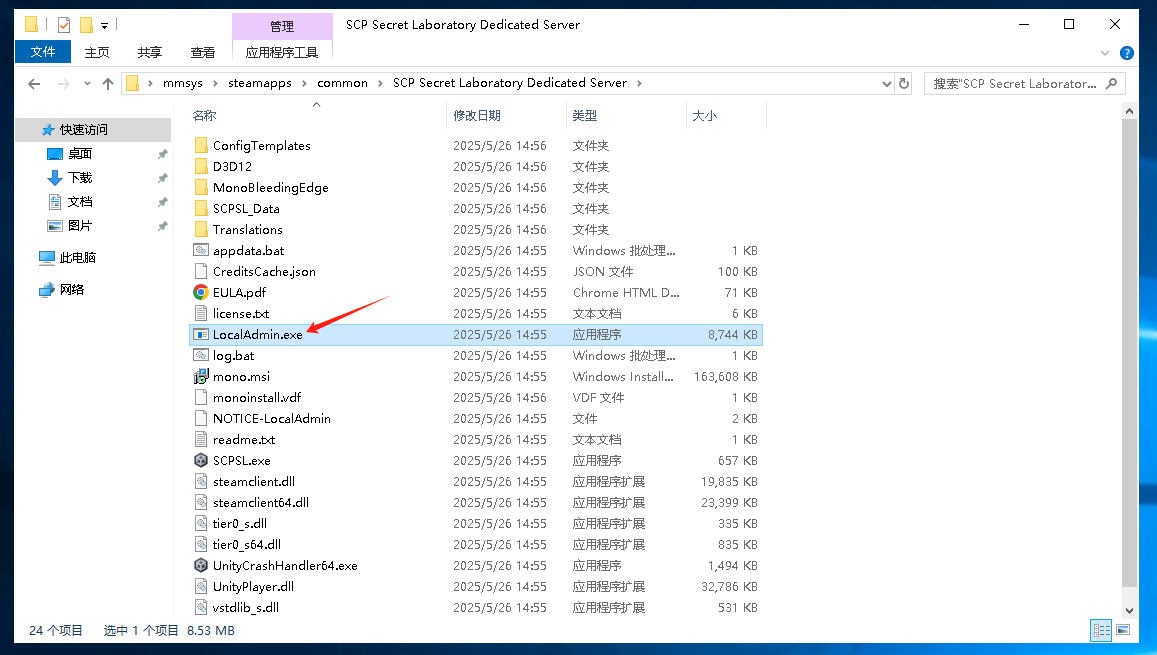
Task: Click the mono.msi installer icon
Action: pos(201,376)
